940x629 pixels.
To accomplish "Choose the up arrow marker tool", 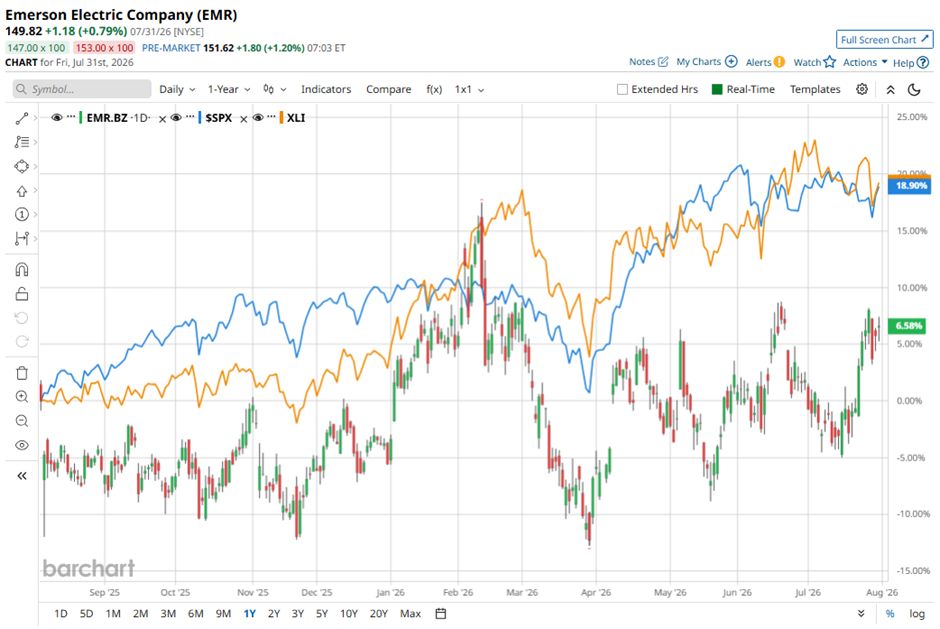I will point(22,191).
